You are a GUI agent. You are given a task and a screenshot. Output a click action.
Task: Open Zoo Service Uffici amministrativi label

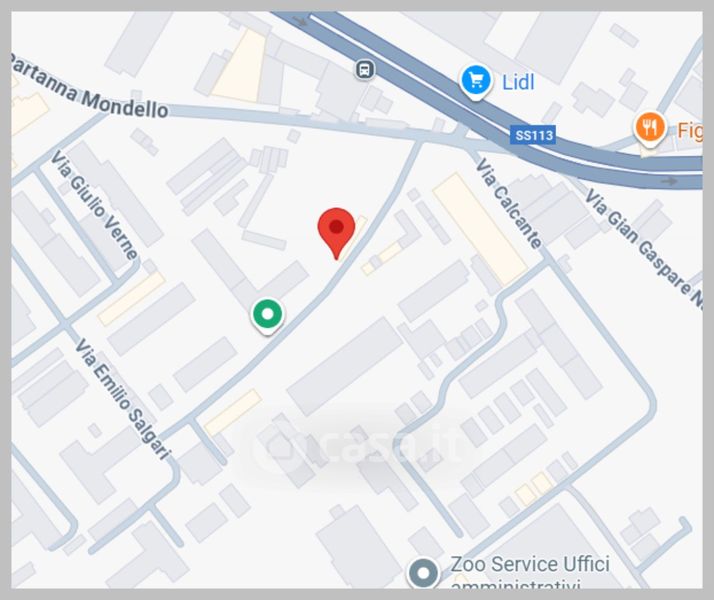[530, 573]
